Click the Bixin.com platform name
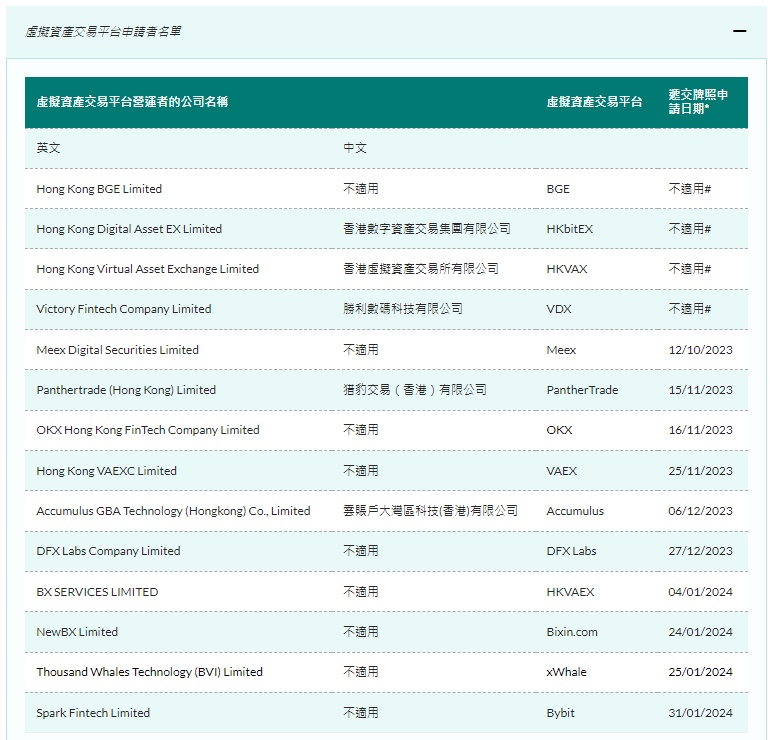The height and width of the screenshot is (740, 773). point(572,632)
